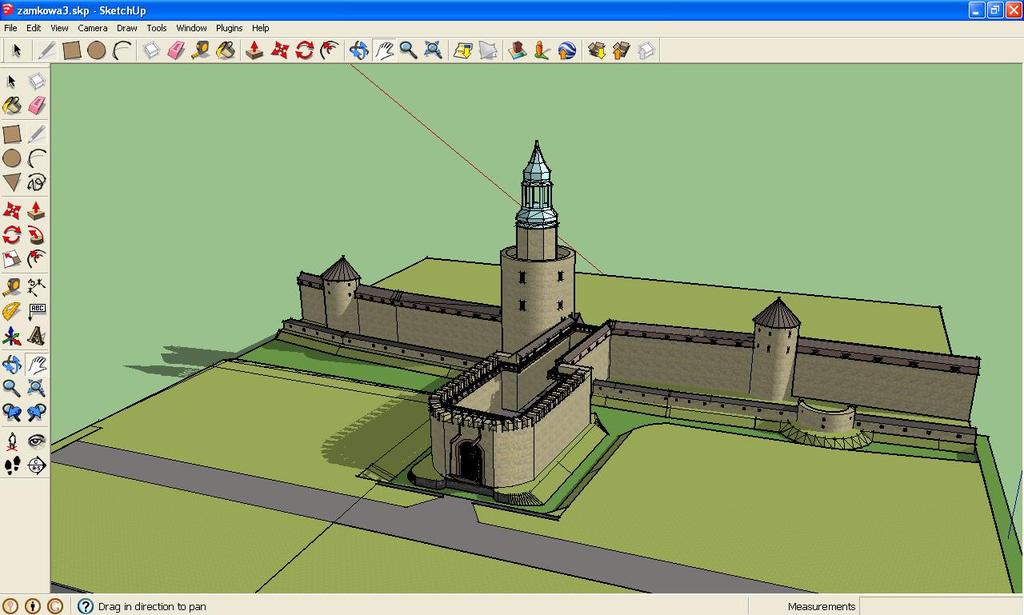Select the Position Camera tool
The image size is (1024, 615).
(x=12, y=441)
